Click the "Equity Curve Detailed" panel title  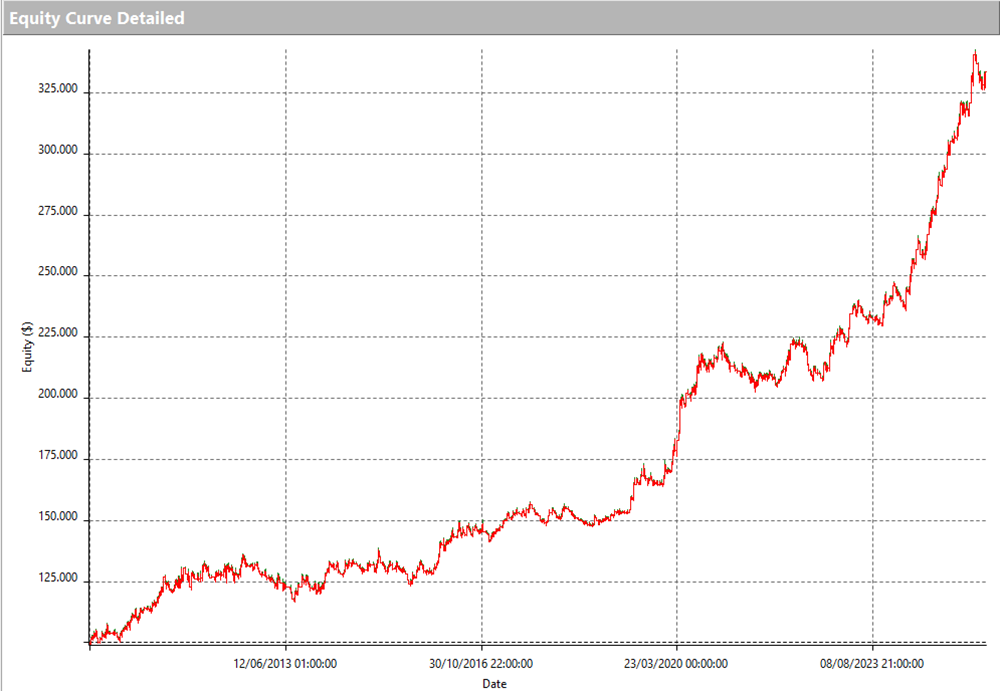pos(97,18)
